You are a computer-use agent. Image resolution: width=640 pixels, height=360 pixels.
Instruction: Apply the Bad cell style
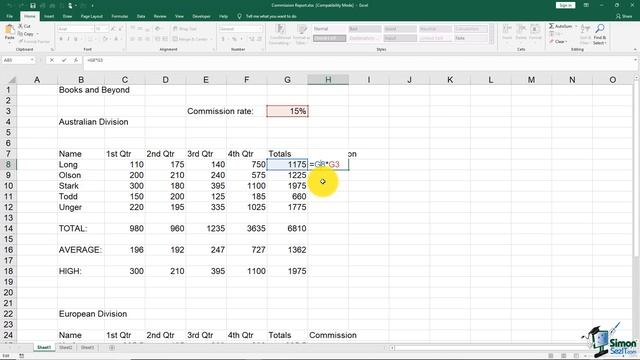coord(365,29)
